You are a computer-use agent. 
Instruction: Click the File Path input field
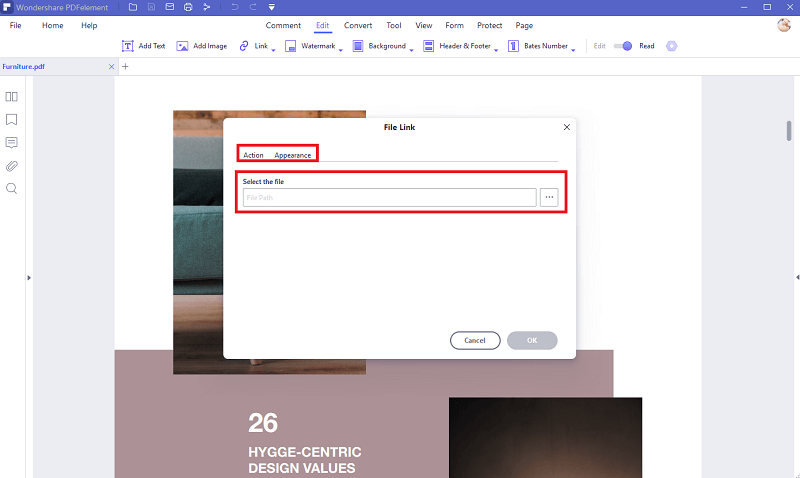389,197
